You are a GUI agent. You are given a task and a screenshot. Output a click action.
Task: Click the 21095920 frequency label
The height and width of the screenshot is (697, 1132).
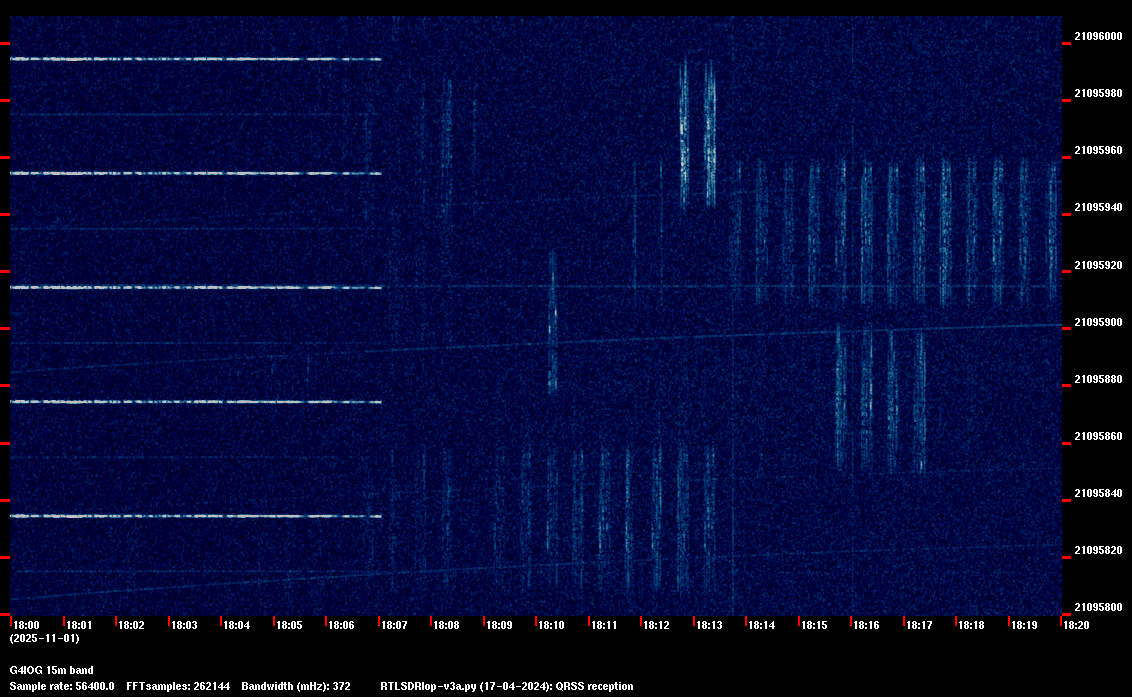click(x=1098, y=265)
